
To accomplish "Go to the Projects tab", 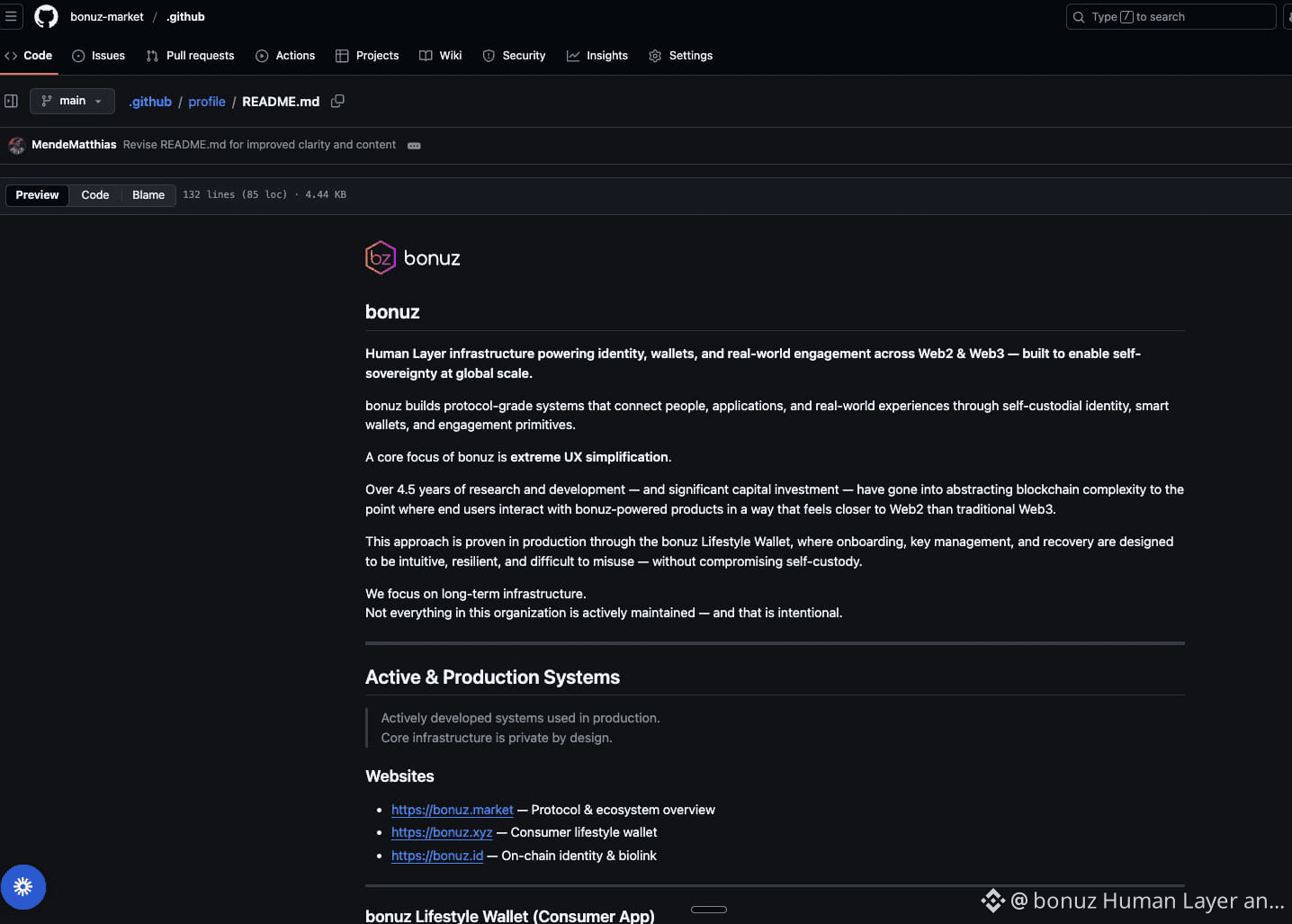I will 367,56.
